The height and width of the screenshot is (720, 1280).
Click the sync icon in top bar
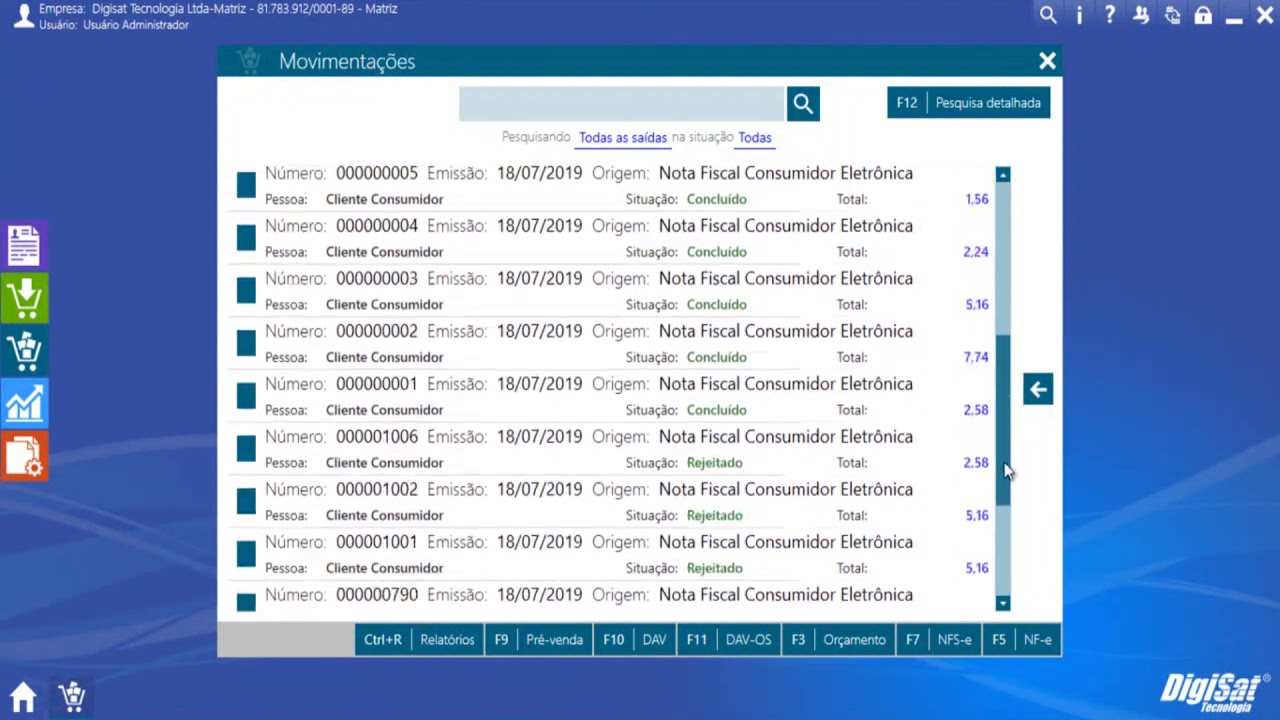tap(1172, 15)
